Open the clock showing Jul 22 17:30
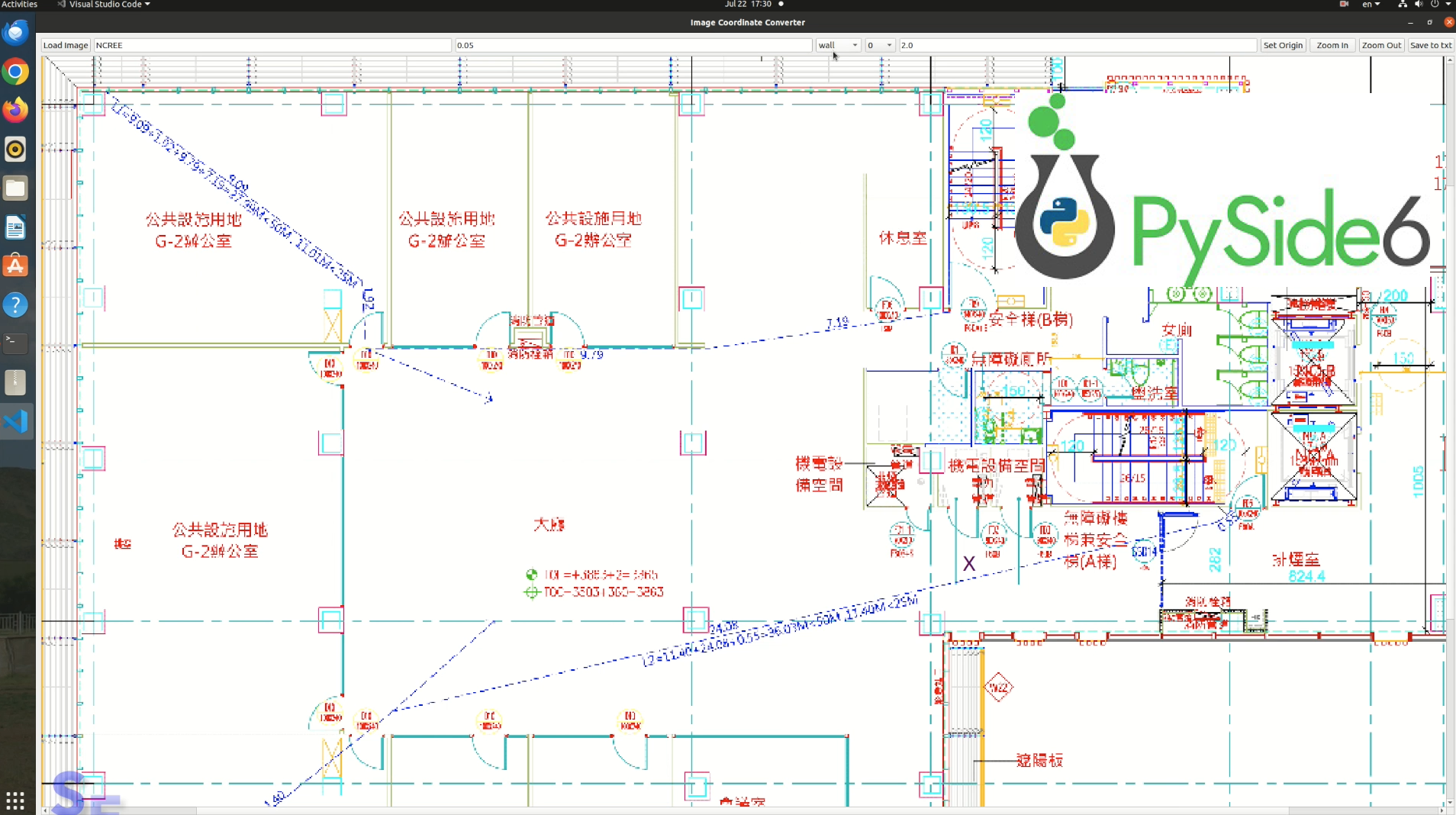Image resolution: width=1456 pixels, height=815 pixels. pos(748,4)
